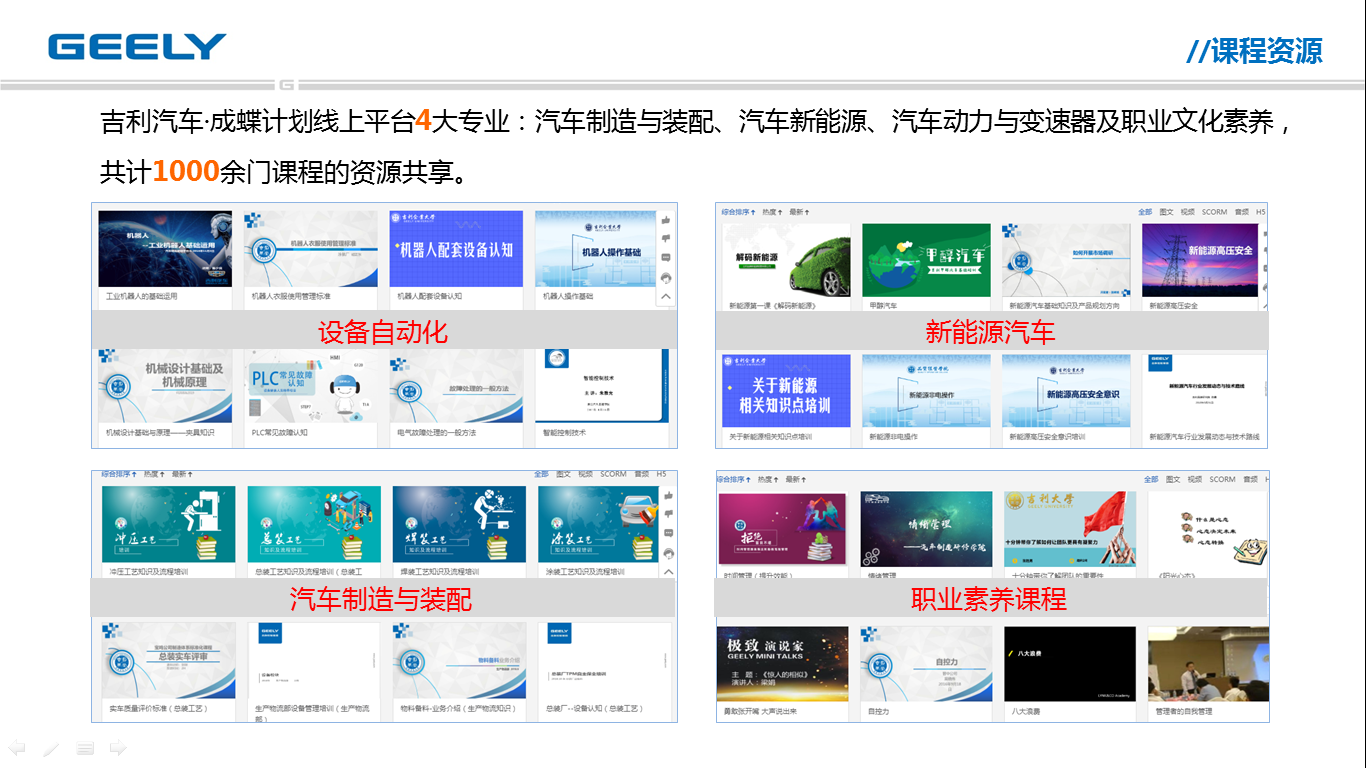Click thumbs-down icon in 设备自动化 panel
The width and height of the screenshot is (1366, 768).
coord(666,239)
